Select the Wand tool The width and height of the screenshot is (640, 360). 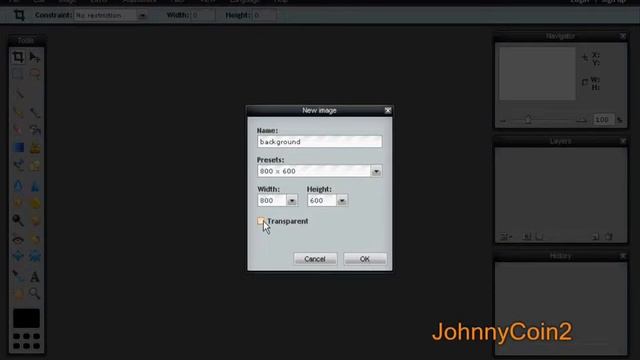pos(18,94)
